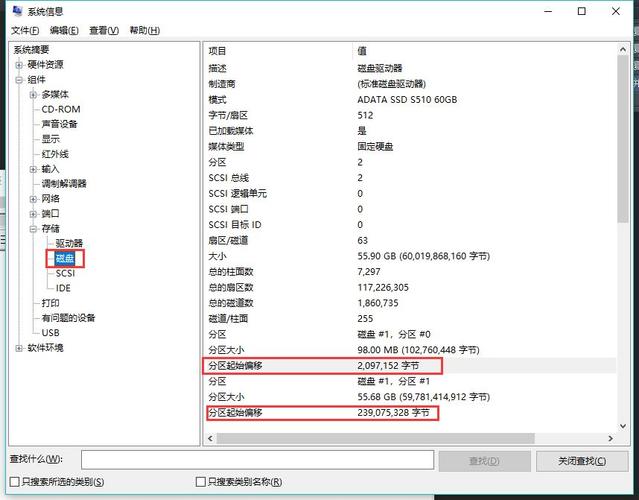Click the vertical scrollbar thumb
Image resolution: width=639 pixels, height=500 pixels.
[623, 139]
